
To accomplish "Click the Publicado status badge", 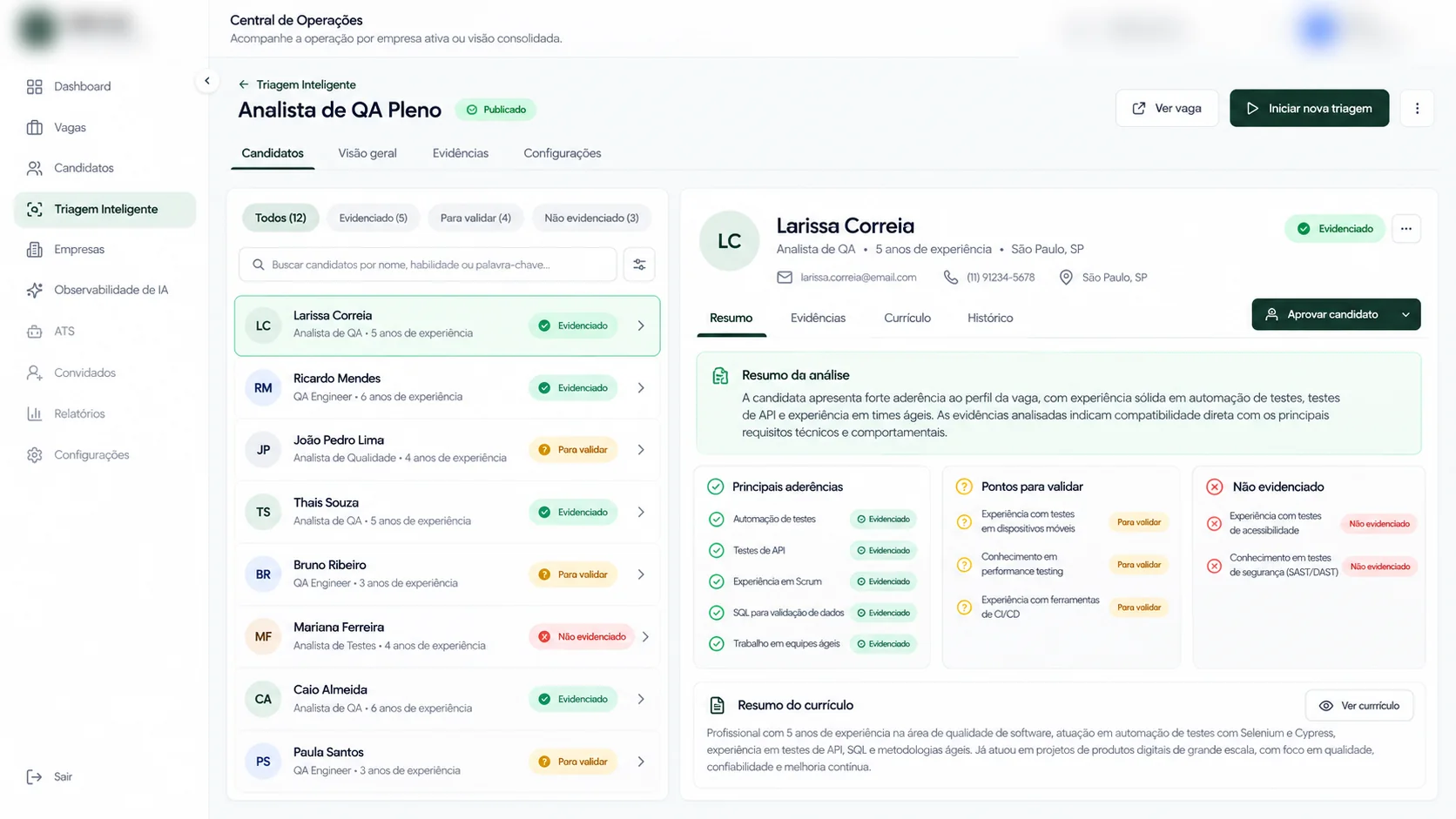I will point(495,110).
